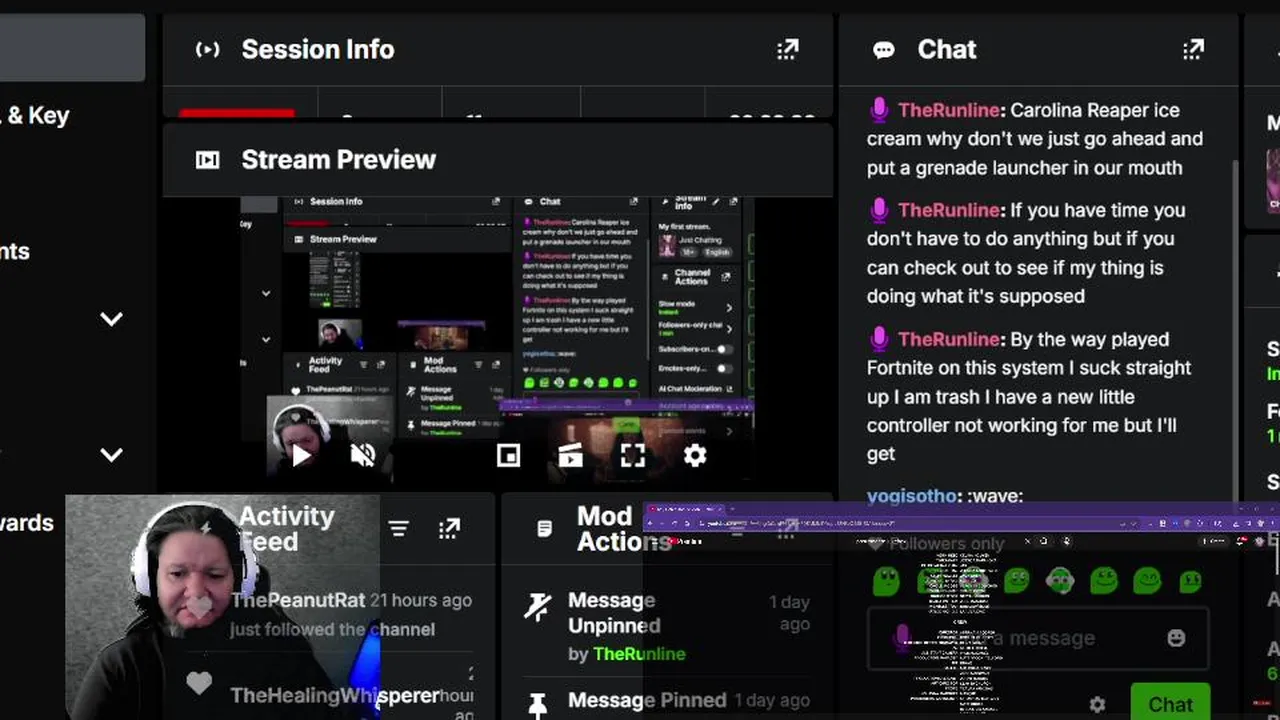The width and height of the screenshot is (1280, 720).
Task: Click TheRunline on Carolina Reaper message
Action: (949, 110)
